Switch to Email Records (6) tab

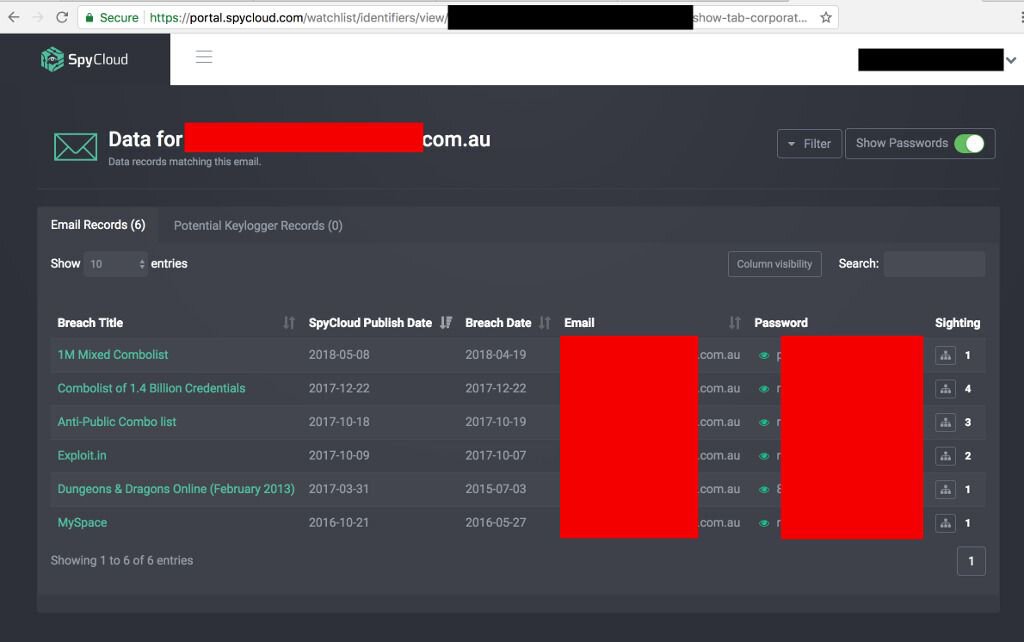[x=98, y=225]
